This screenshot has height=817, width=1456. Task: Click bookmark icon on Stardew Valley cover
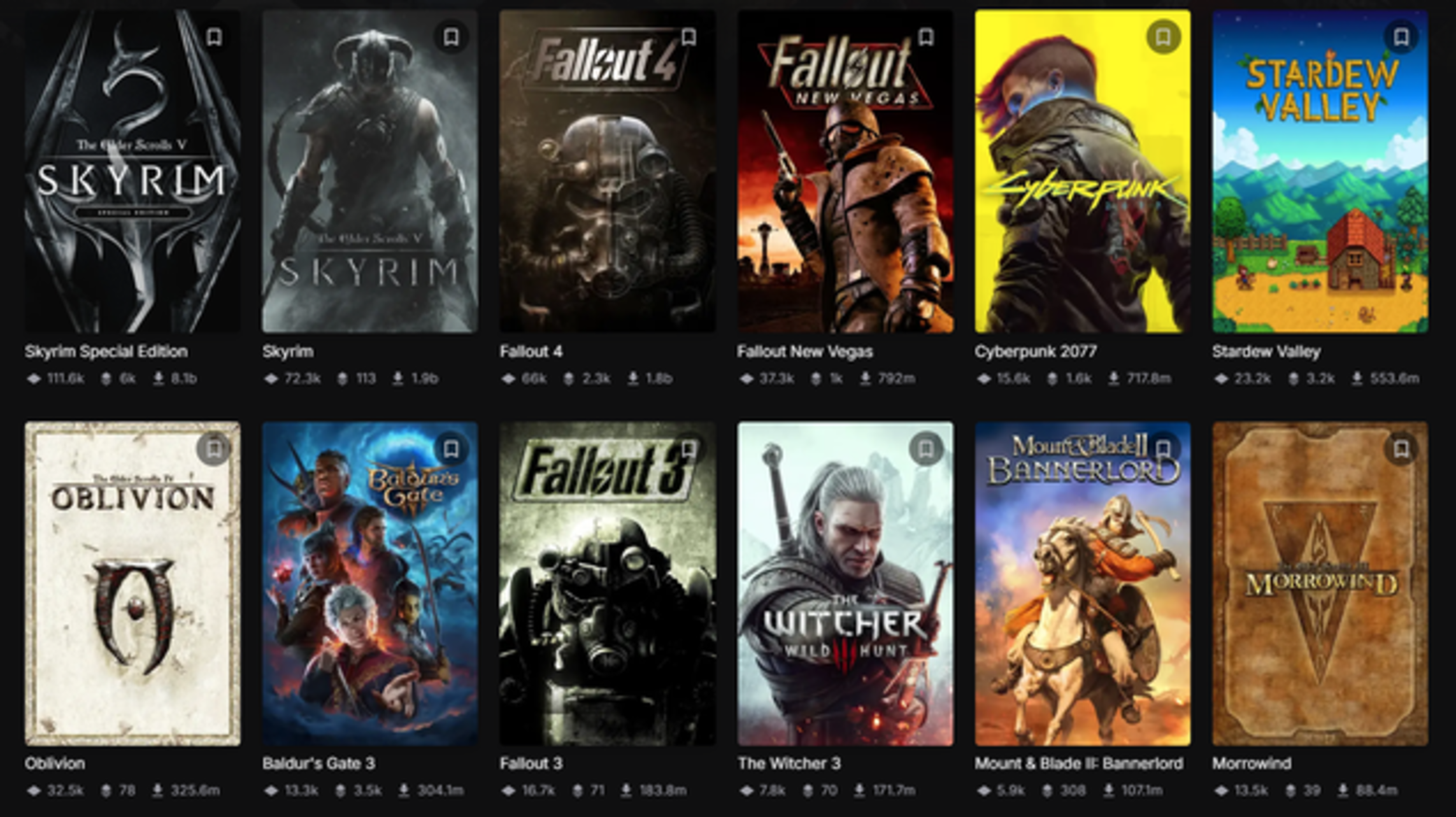[1401, 37]
